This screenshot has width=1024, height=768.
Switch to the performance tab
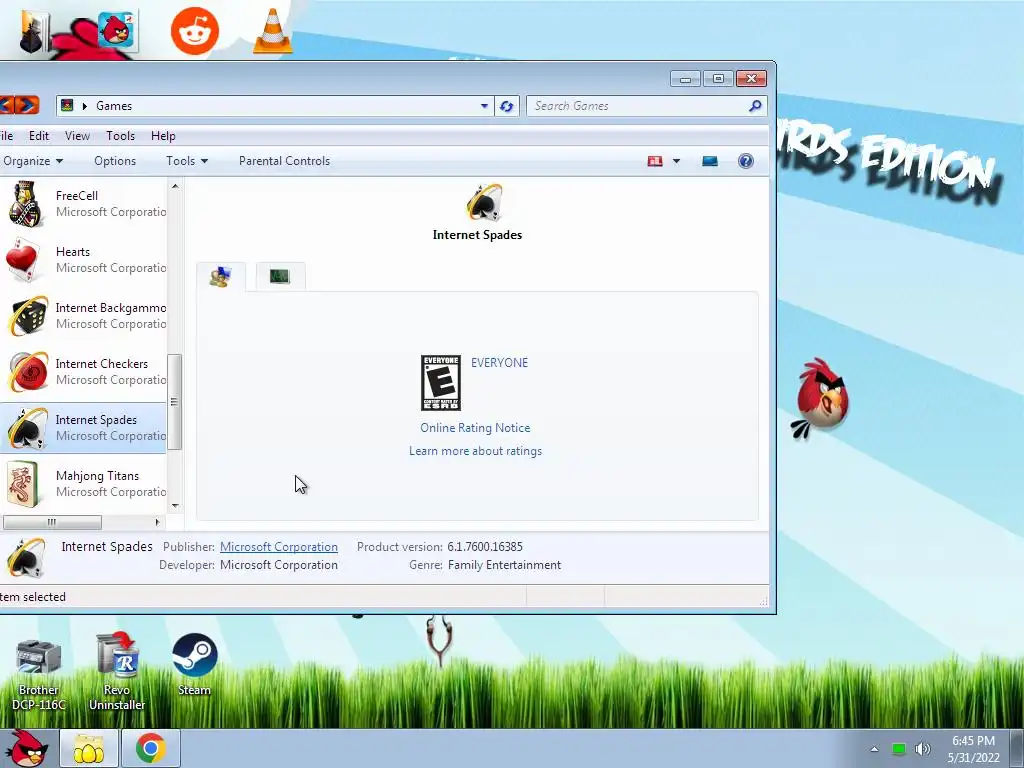tap(280, 277)
